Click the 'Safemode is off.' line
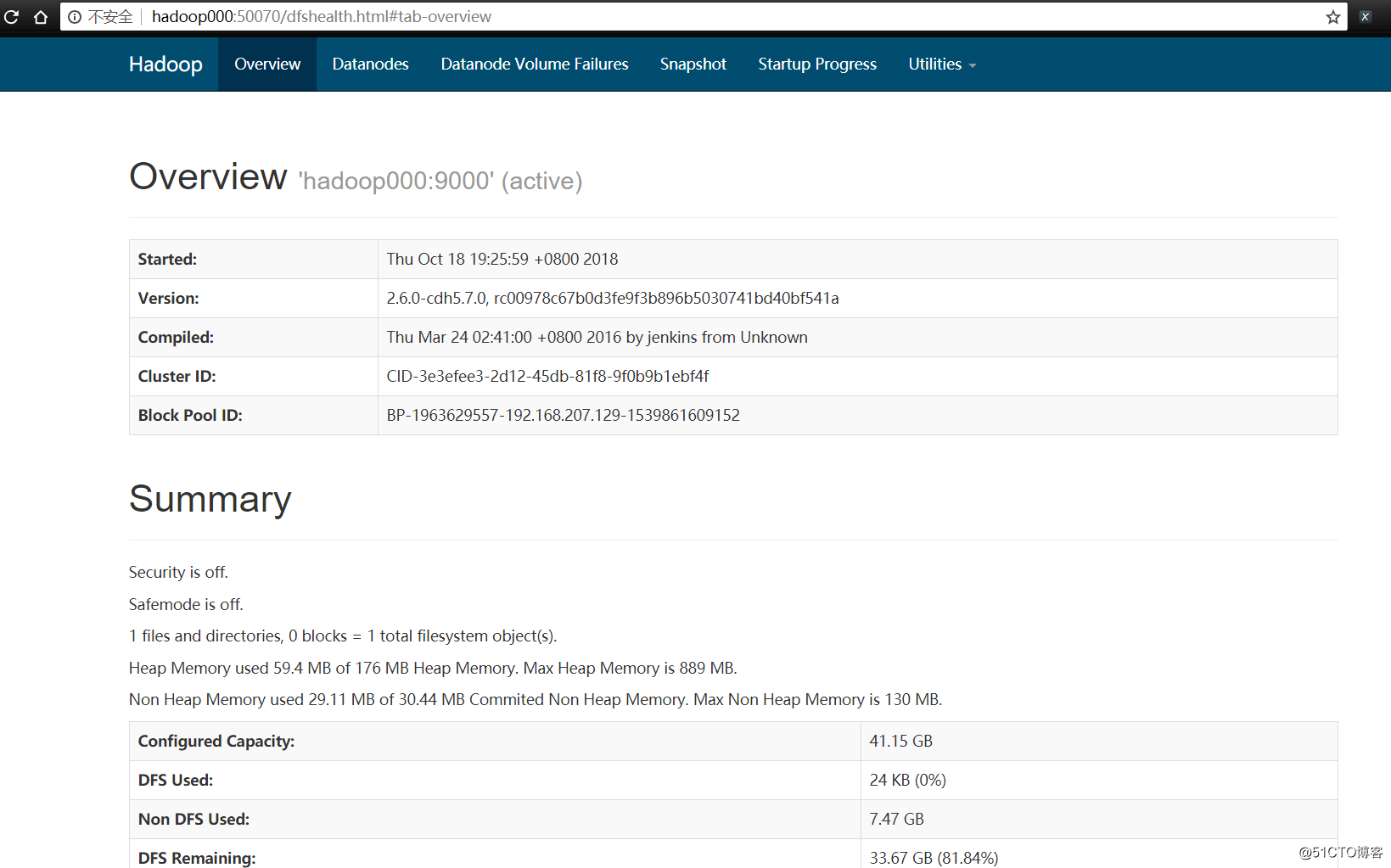Screen dimensions: 1391x868 [186, 605]
